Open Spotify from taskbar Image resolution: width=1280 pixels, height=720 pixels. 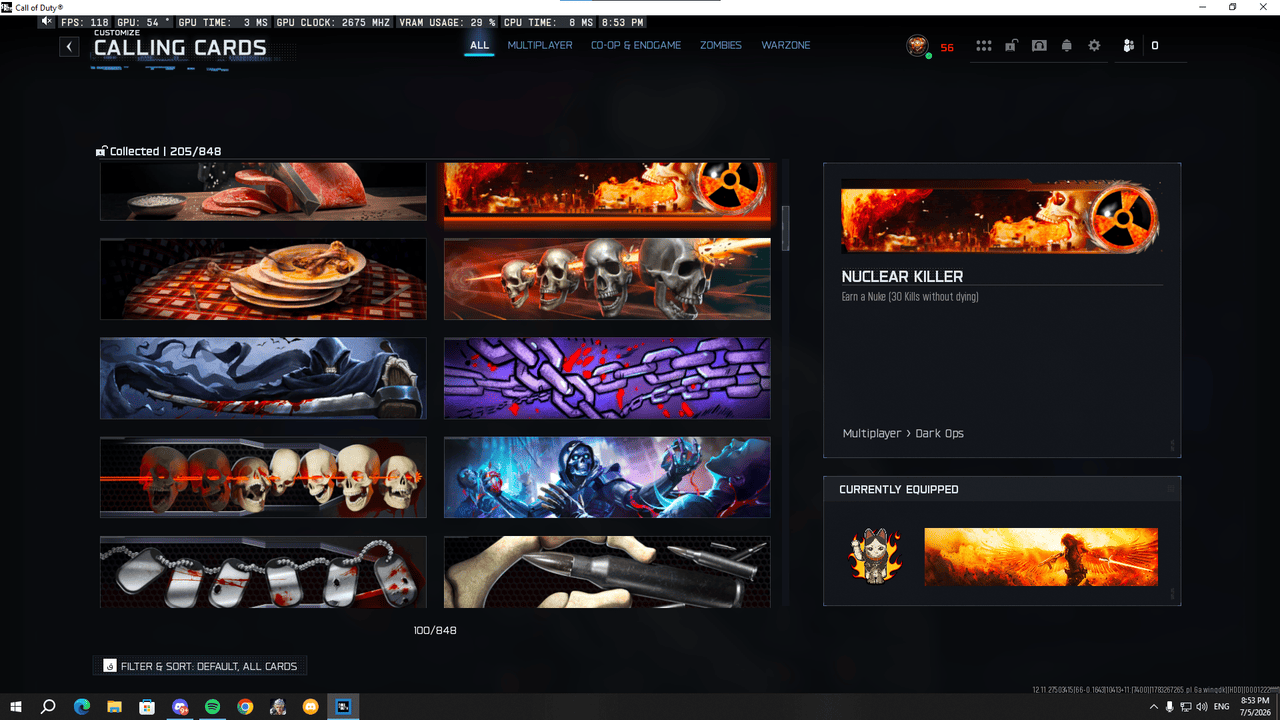pos(212,707)
